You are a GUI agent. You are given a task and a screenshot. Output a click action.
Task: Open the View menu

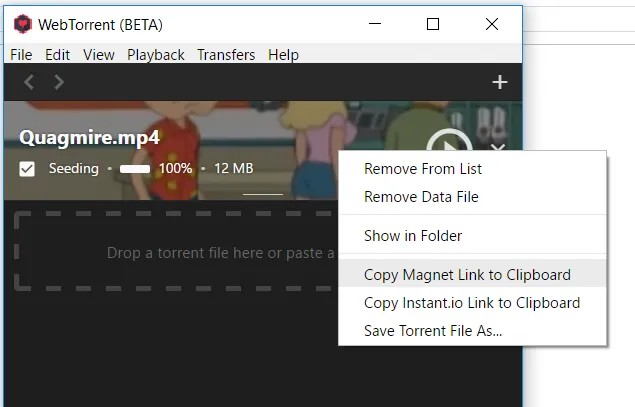coord(99,55)
